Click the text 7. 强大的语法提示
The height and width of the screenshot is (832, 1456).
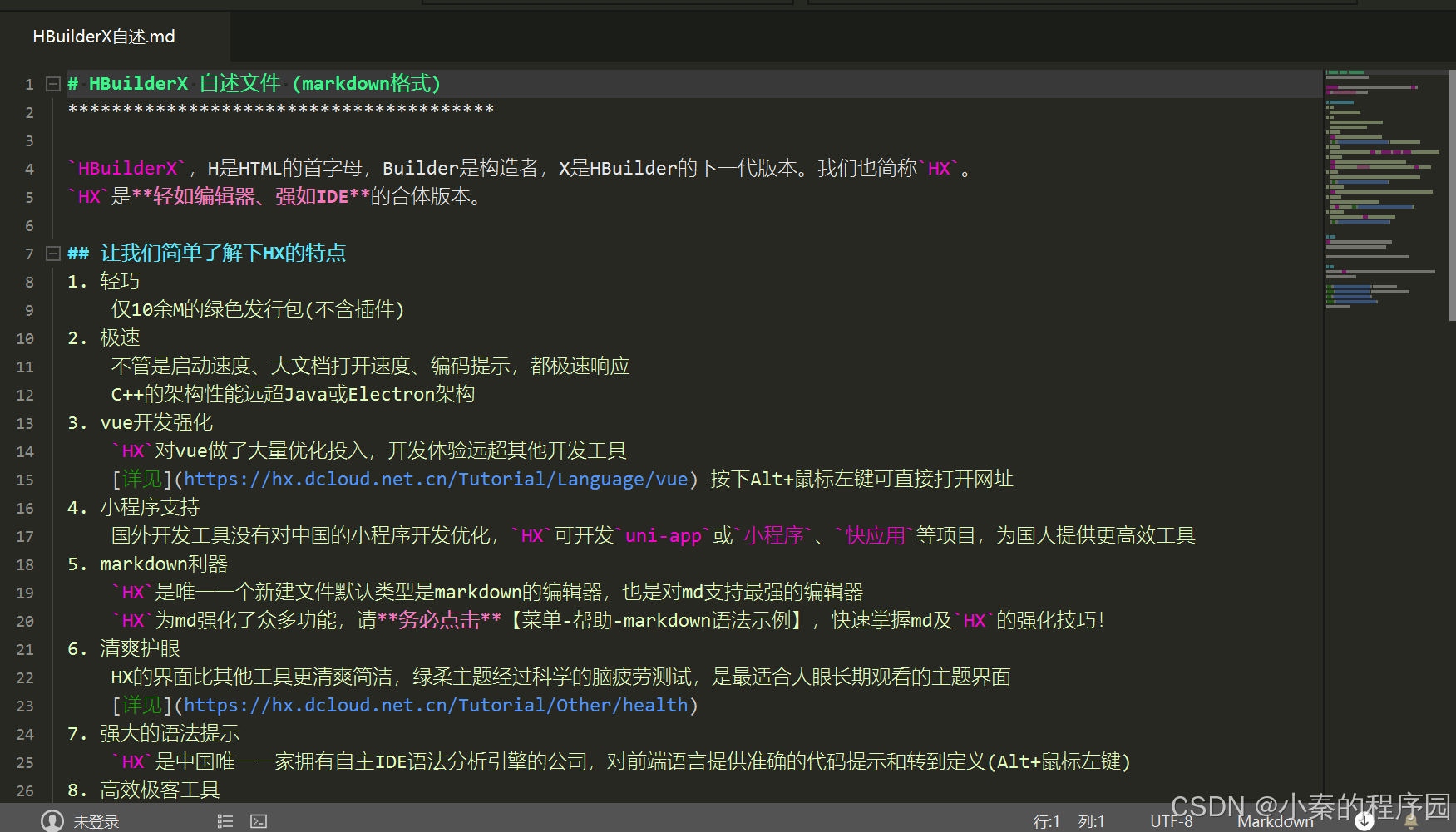pyautogui.click(x=154, y=734)
